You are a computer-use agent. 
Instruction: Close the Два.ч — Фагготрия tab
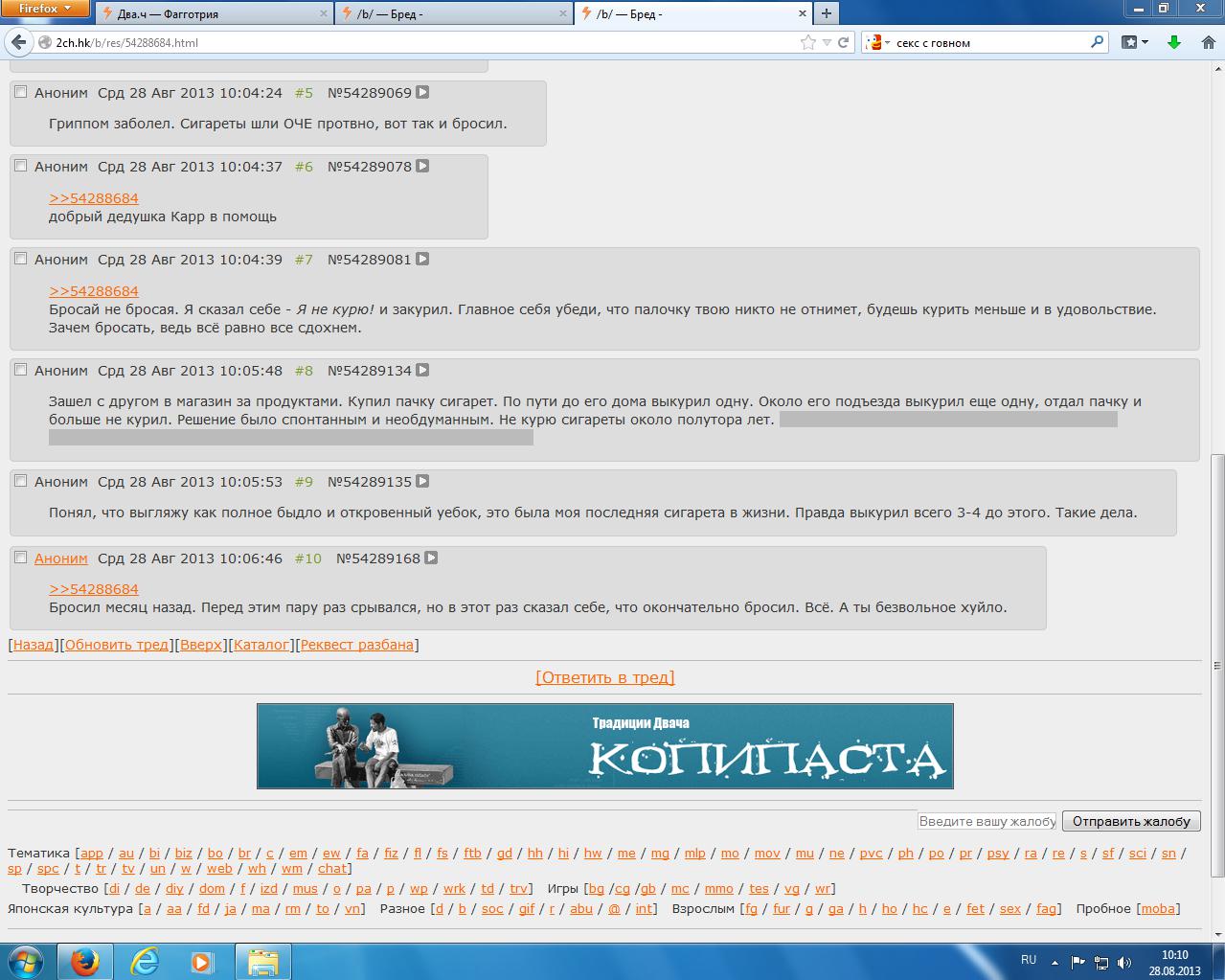[325, 13]
